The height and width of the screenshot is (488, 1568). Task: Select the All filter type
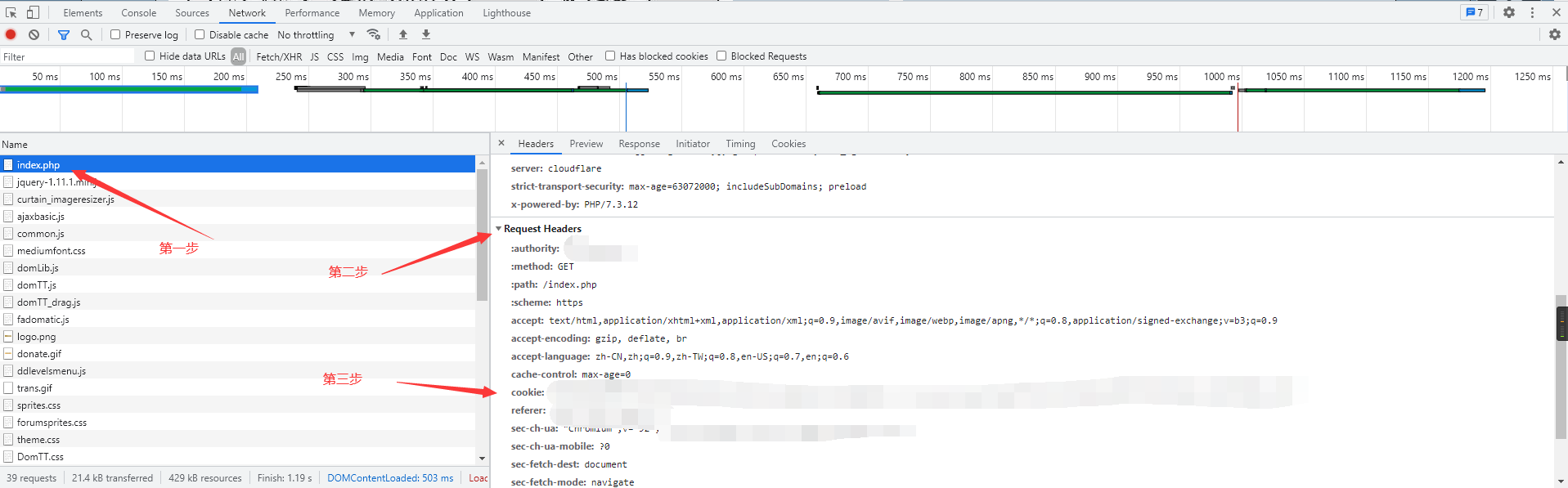pyautogui.click(x=238, y=56)
